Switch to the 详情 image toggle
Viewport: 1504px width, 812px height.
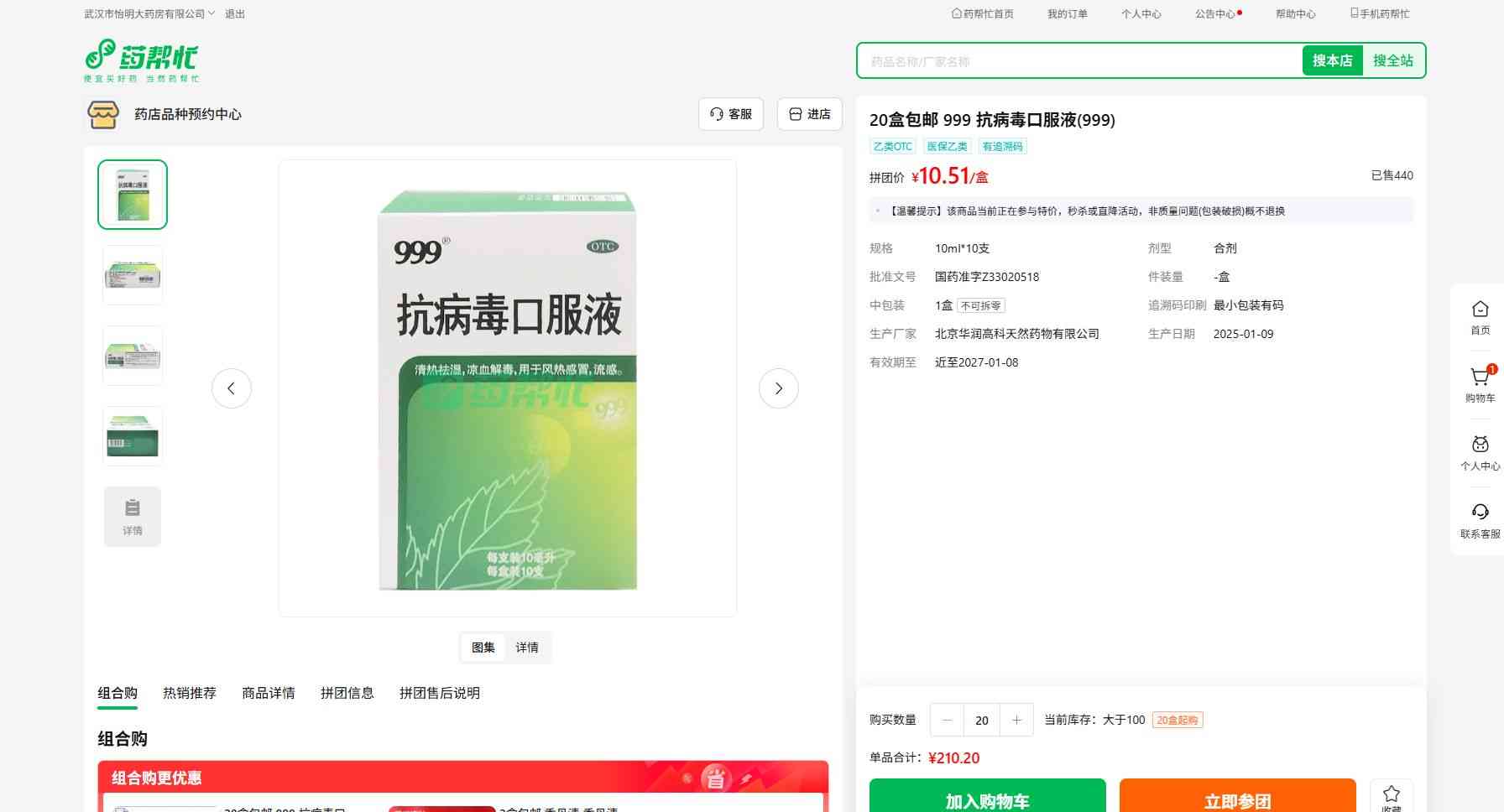[x=527, y=648]
